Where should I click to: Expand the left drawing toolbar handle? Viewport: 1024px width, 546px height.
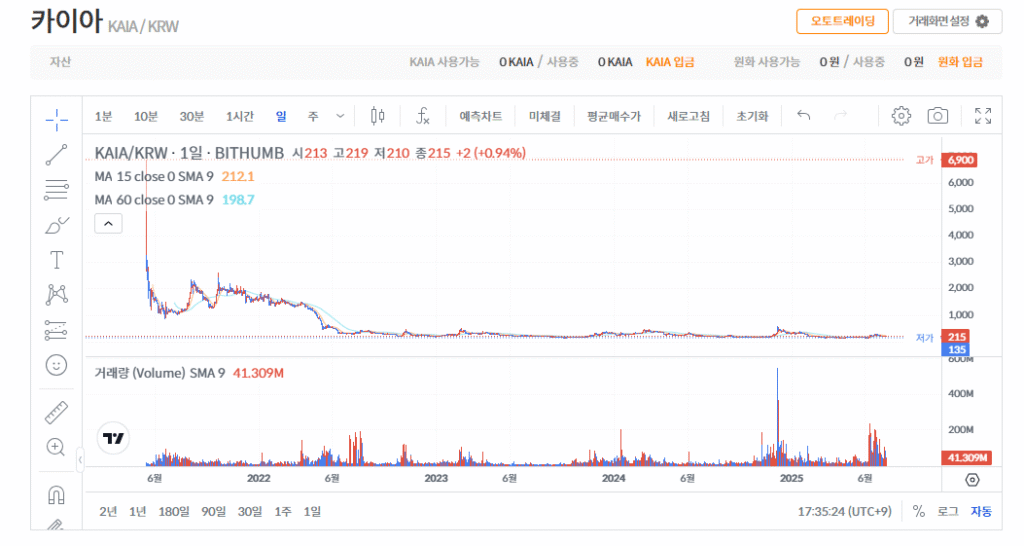point(80,459)
